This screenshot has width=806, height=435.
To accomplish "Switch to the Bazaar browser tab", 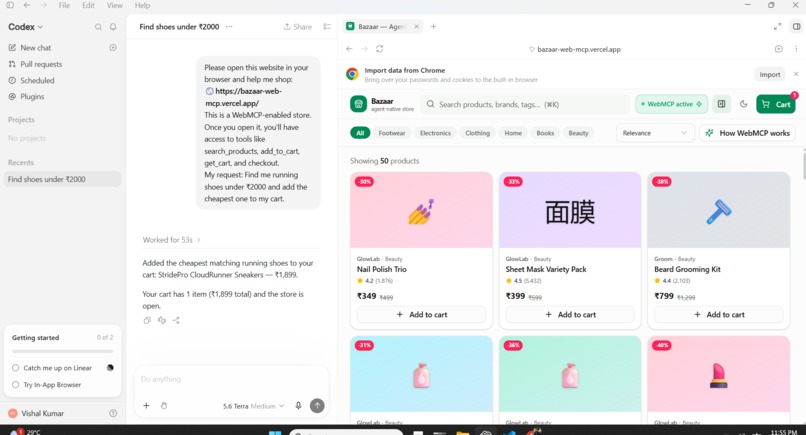I will [383, 27].
